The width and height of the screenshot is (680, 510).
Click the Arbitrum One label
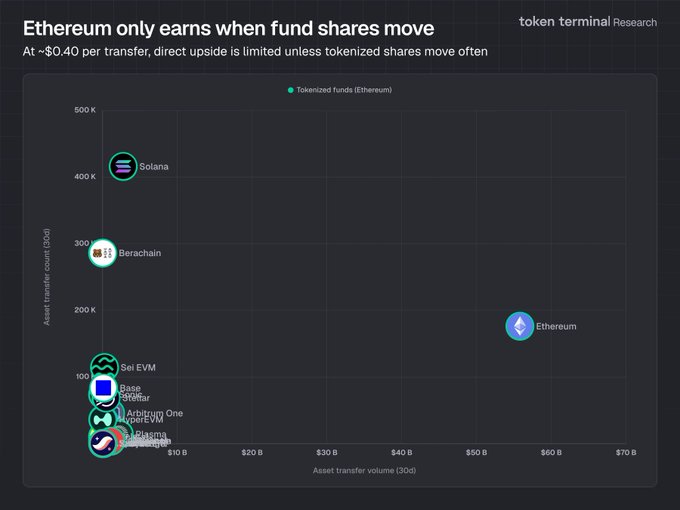155,413
